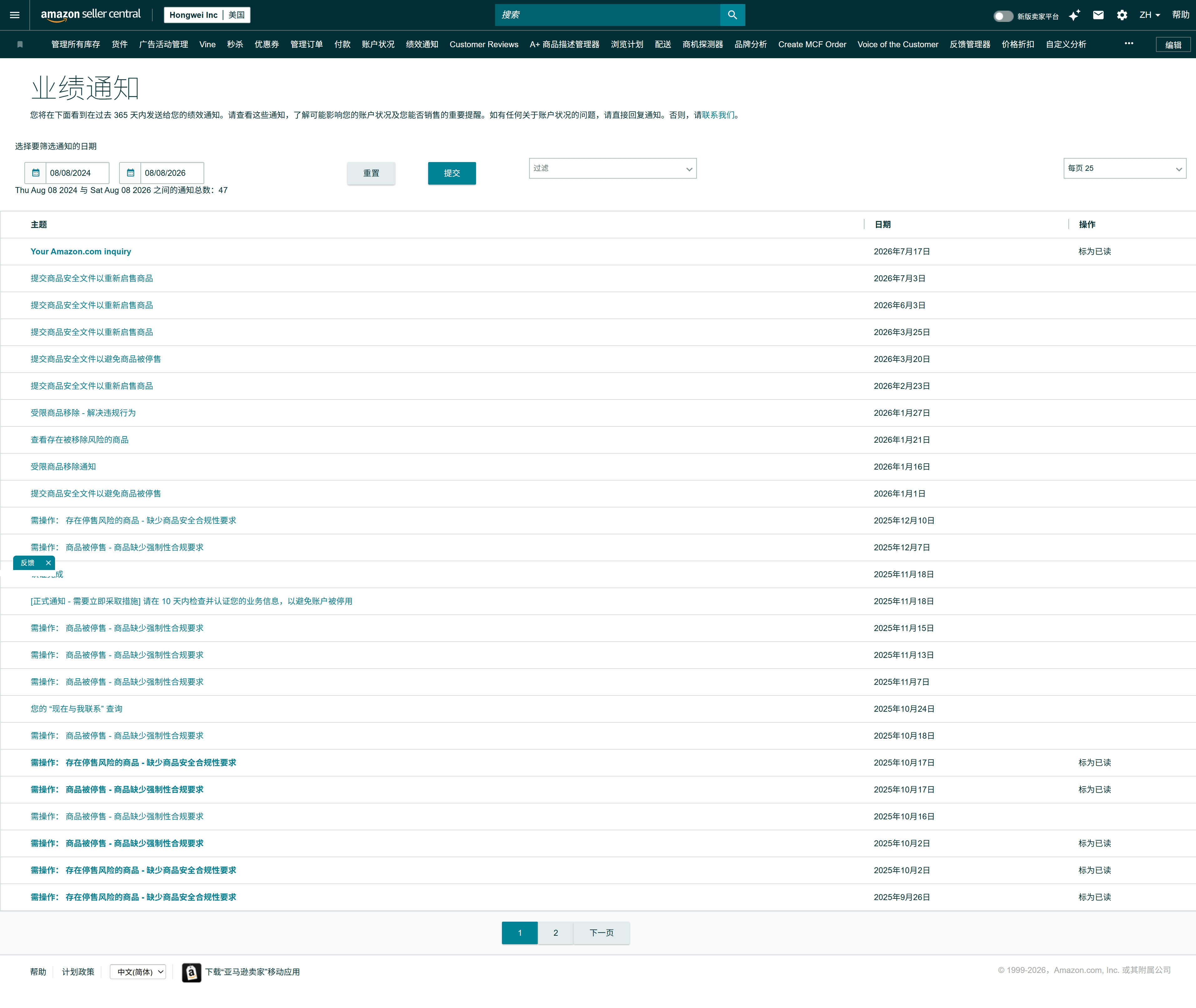Open the 反馈管理器 menu item
The width and height of the screenshot is (1196, 1008).
pos(970,44)
